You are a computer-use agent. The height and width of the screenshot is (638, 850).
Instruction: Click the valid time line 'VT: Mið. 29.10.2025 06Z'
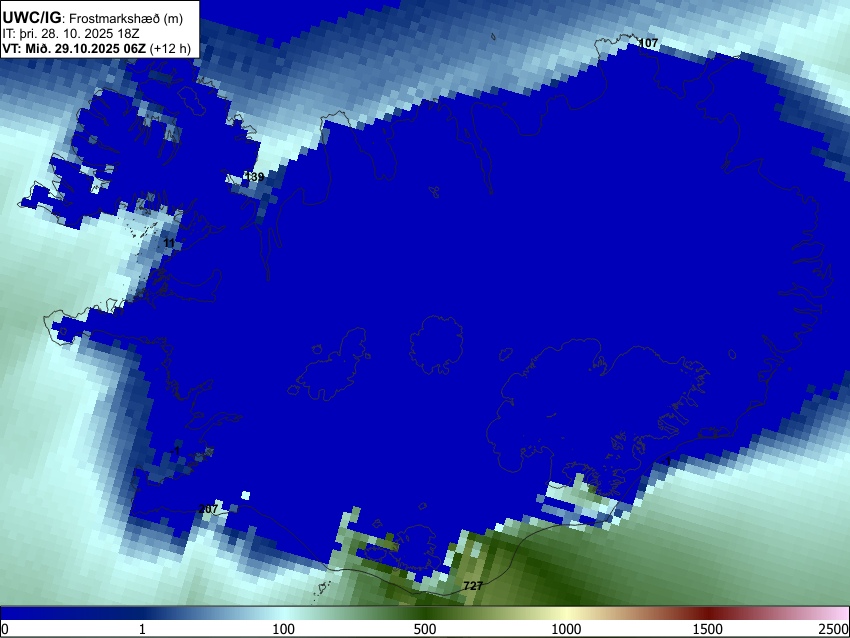(x=74, y=49)
